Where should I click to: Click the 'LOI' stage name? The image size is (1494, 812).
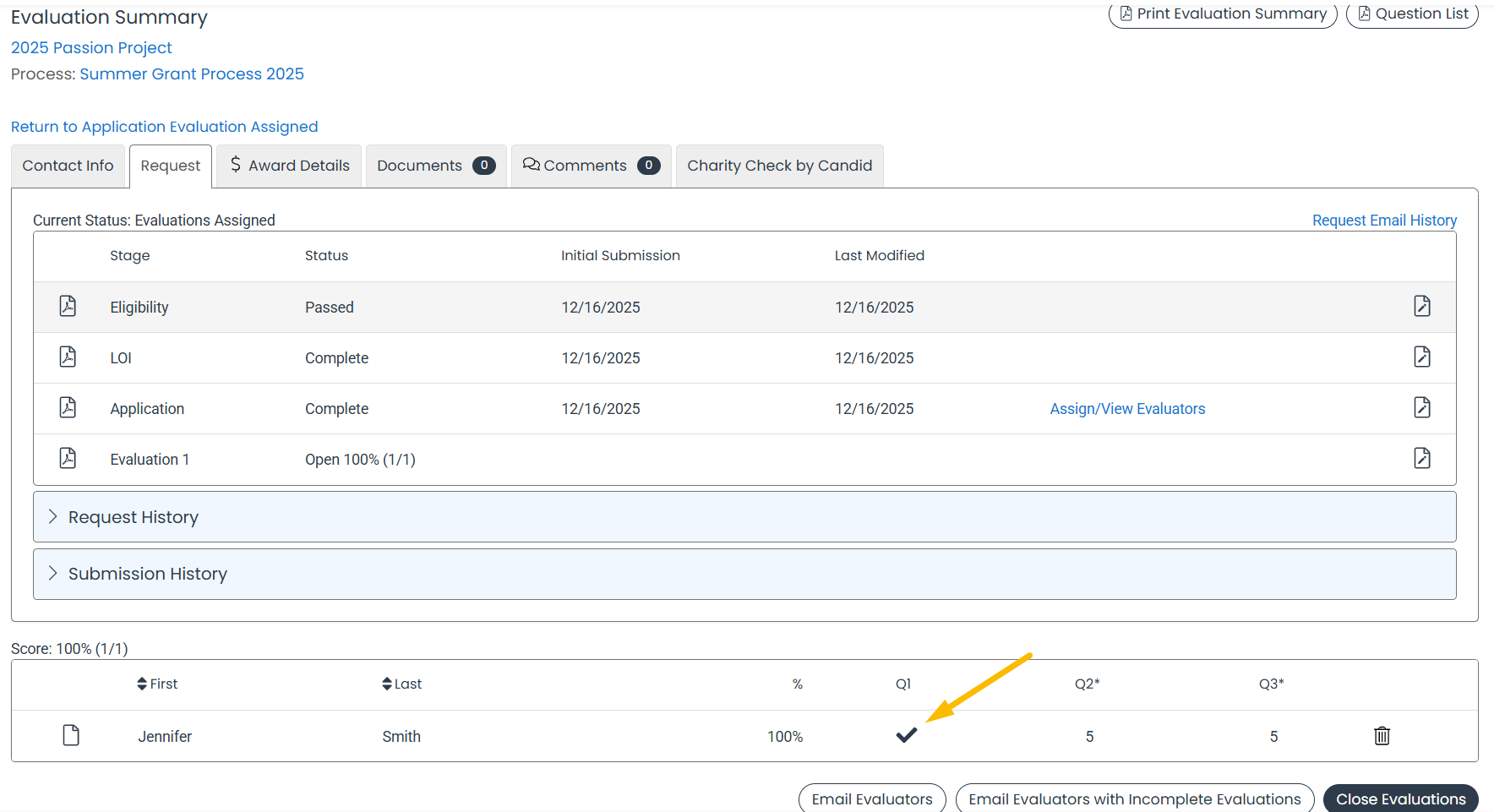coord(121,357)
